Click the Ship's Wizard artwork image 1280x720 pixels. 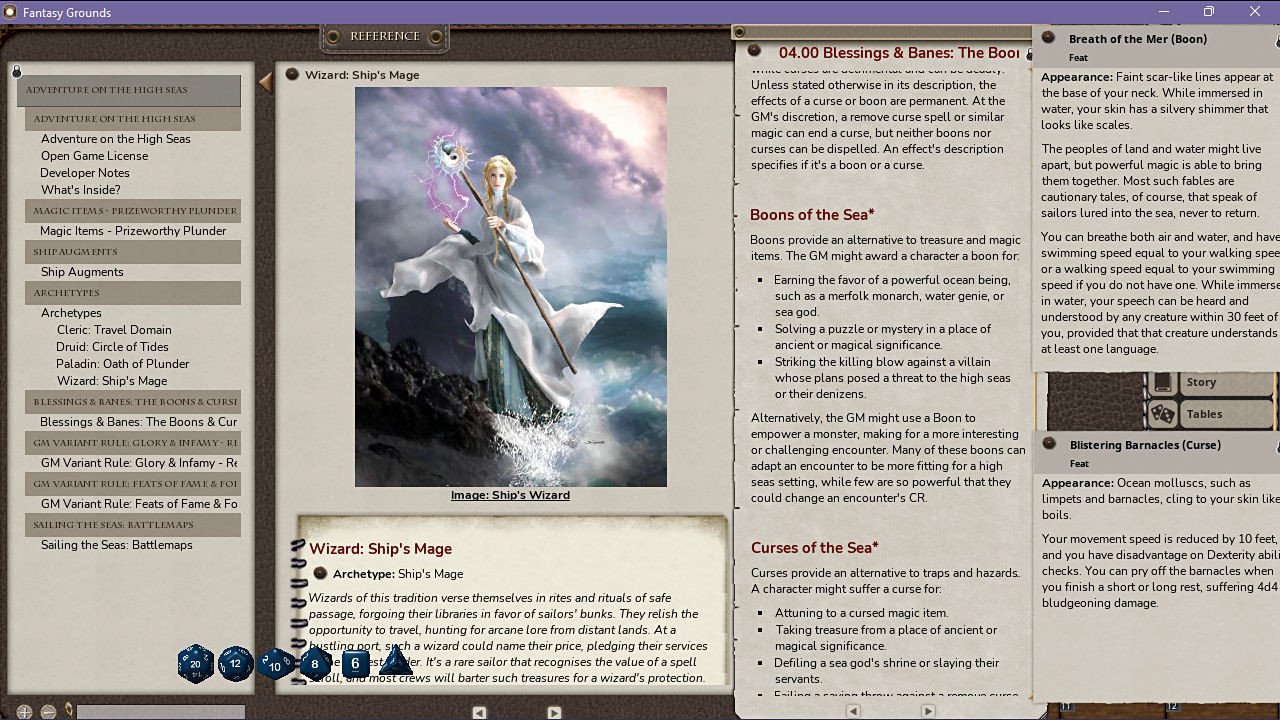tap(510, 287)
